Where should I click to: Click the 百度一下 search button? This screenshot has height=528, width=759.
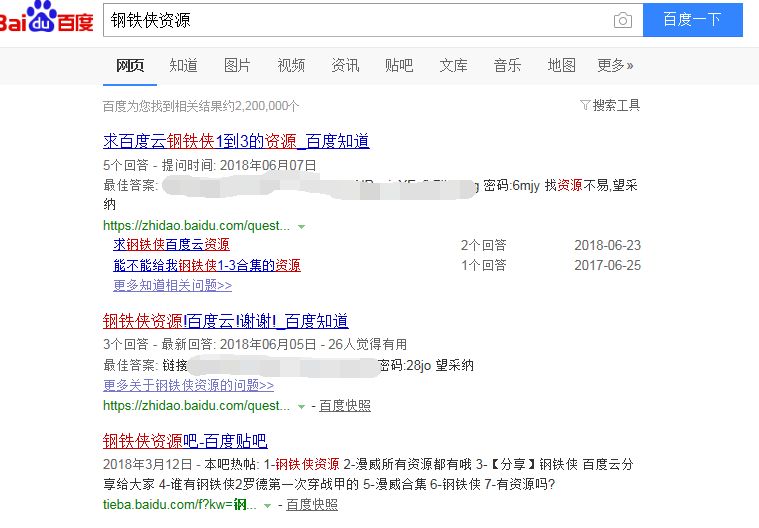(x=693, y=20)
